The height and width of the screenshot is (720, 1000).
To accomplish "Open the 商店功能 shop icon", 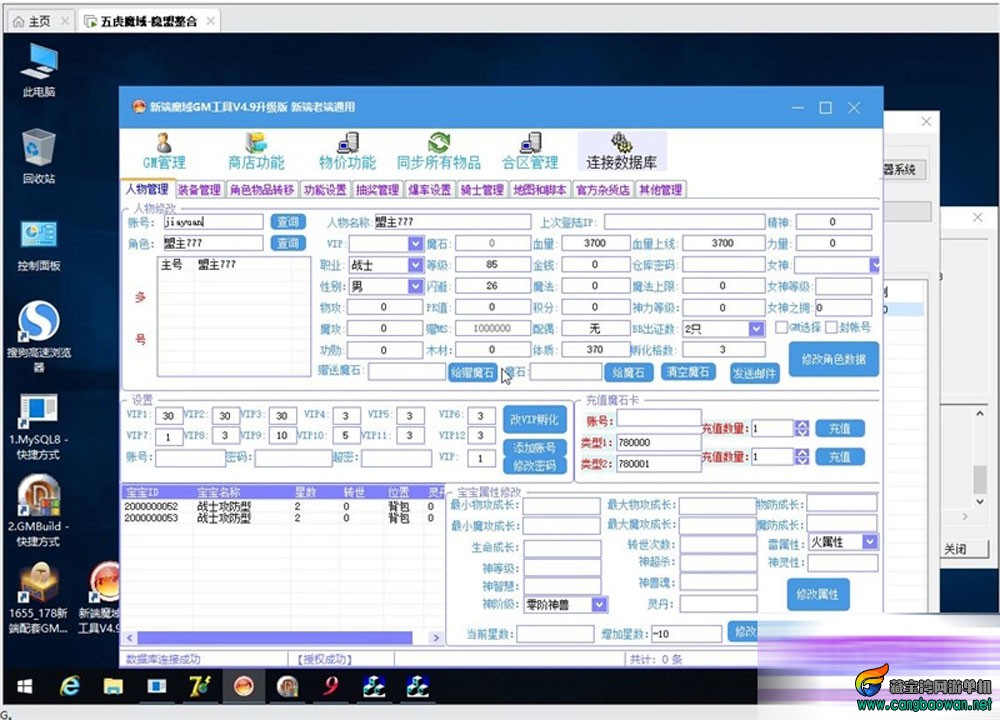I will pos(256,151).
